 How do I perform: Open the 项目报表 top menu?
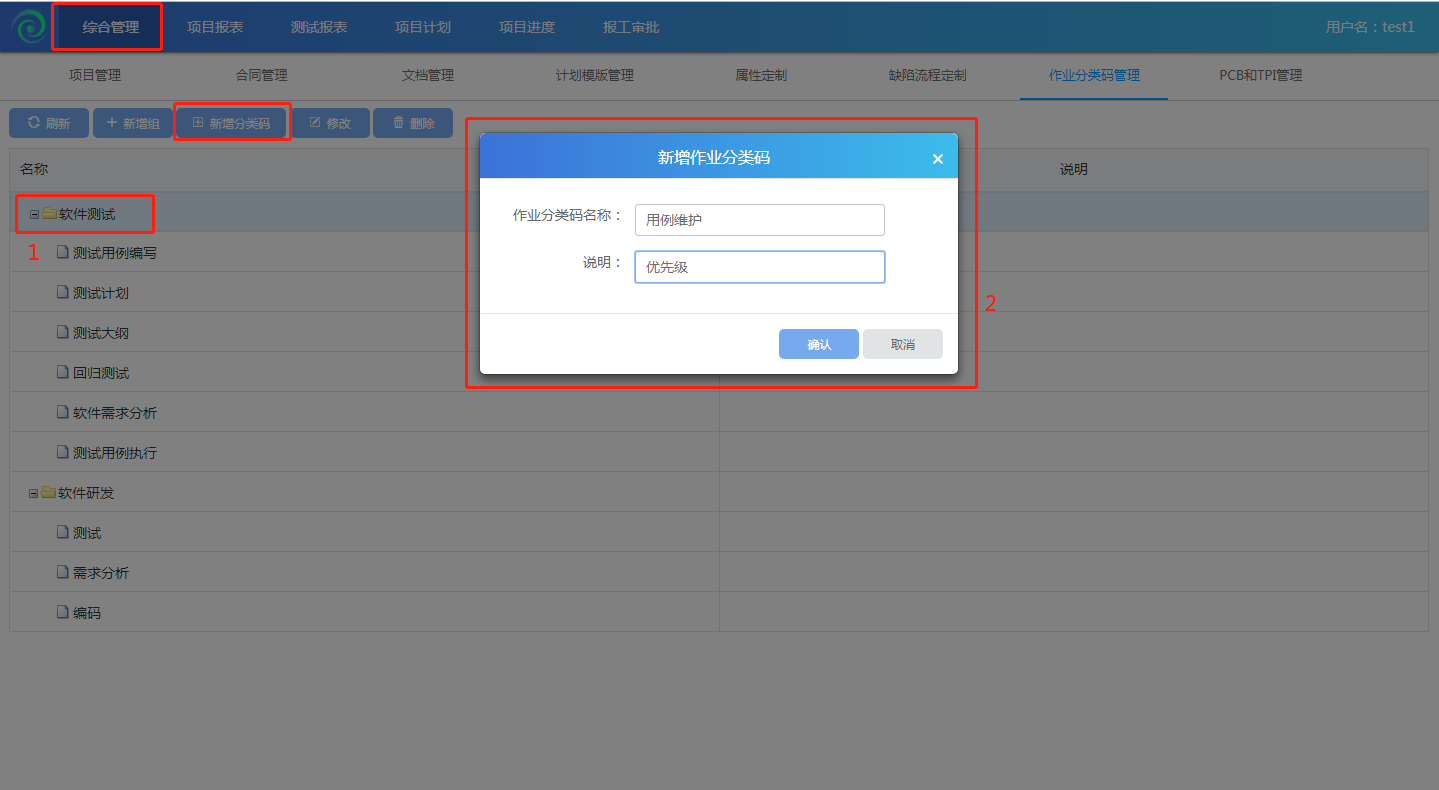(x=215, y=27)
